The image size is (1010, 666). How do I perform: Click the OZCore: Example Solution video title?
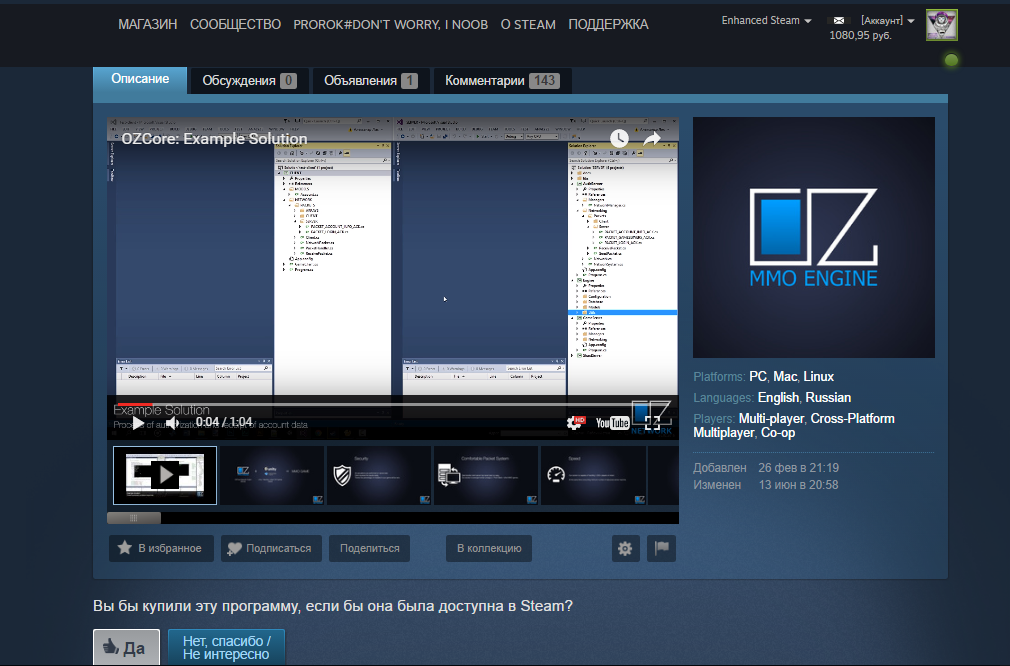pos(214,138)
